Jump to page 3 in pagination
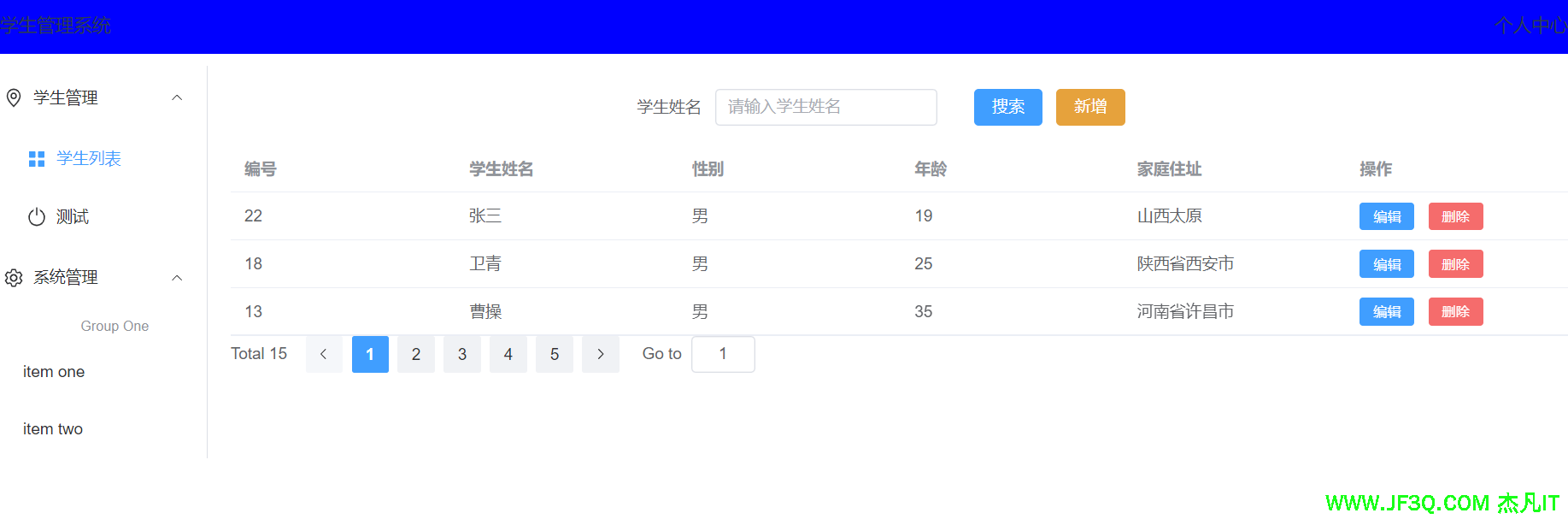Image resolution: width=1568 pixels, height=519 pixels. 462,354
